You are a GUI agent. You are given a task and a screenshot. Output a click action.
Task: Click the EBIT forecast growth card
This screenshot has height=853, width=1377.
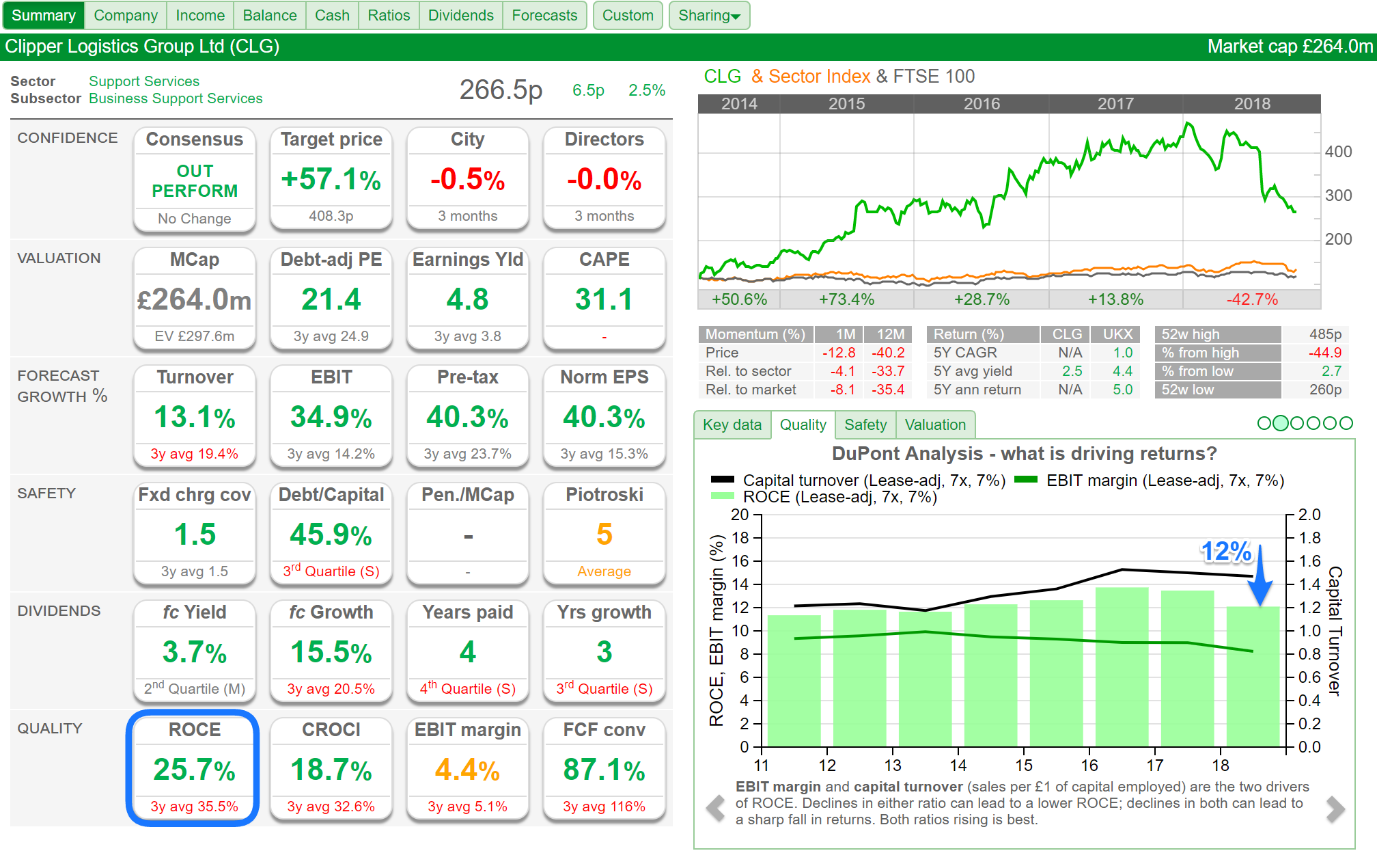point(331,416)
